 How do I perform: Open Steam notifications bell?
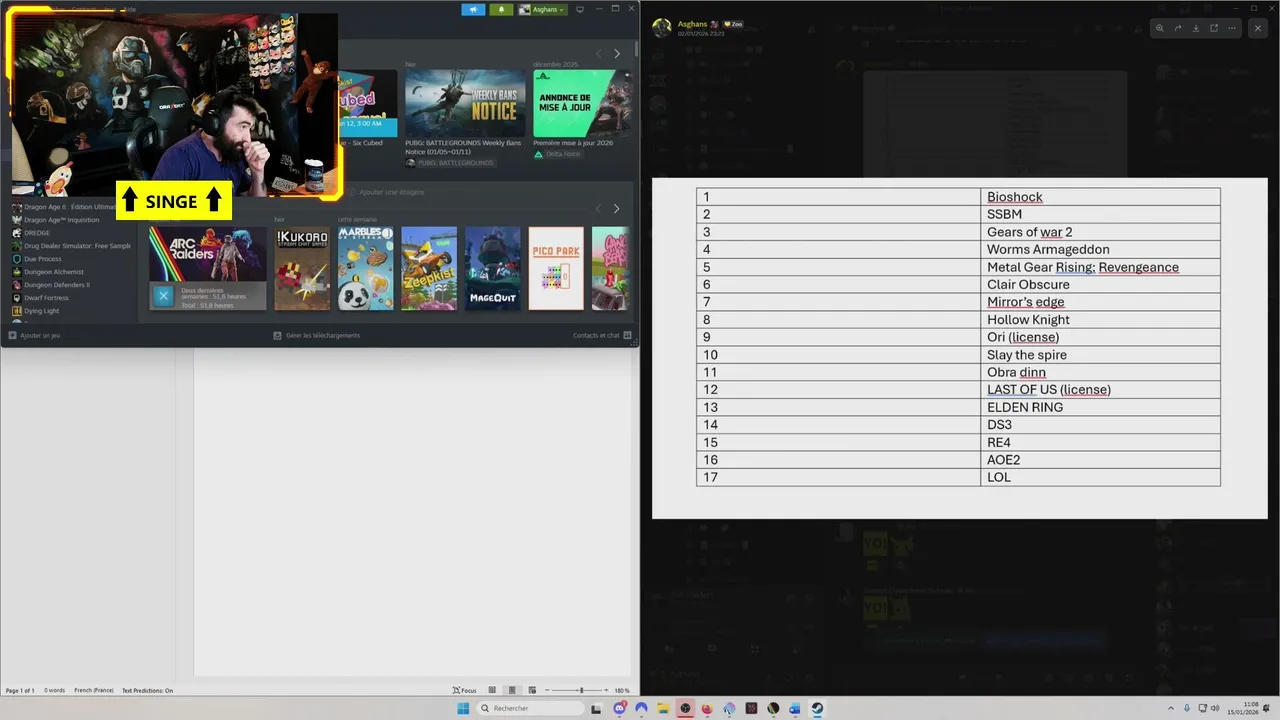pos(502,9)
